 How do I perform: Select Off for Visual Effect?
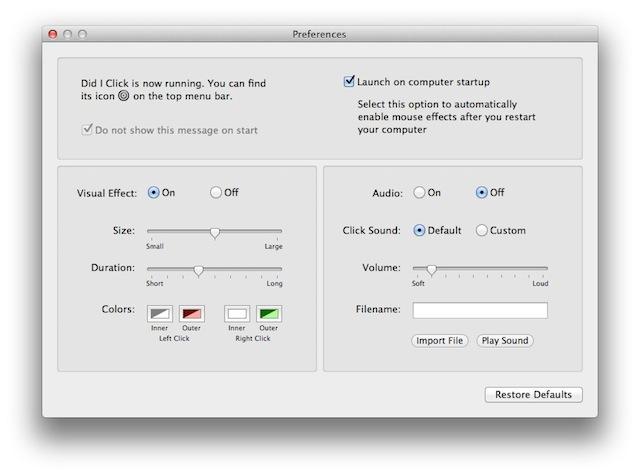215,193
